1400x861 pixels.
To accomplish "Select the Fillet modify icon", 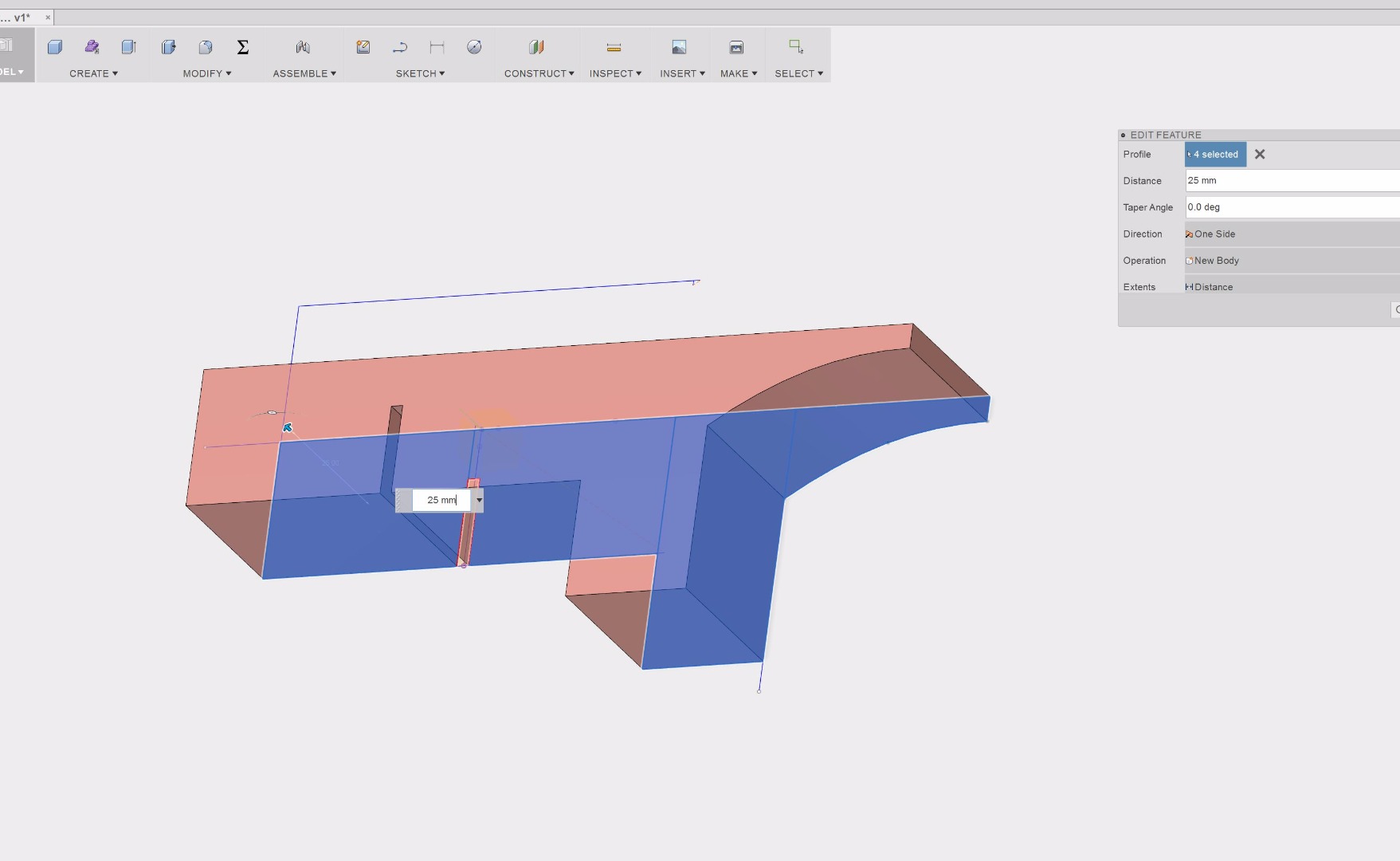I will coord(206,47).
